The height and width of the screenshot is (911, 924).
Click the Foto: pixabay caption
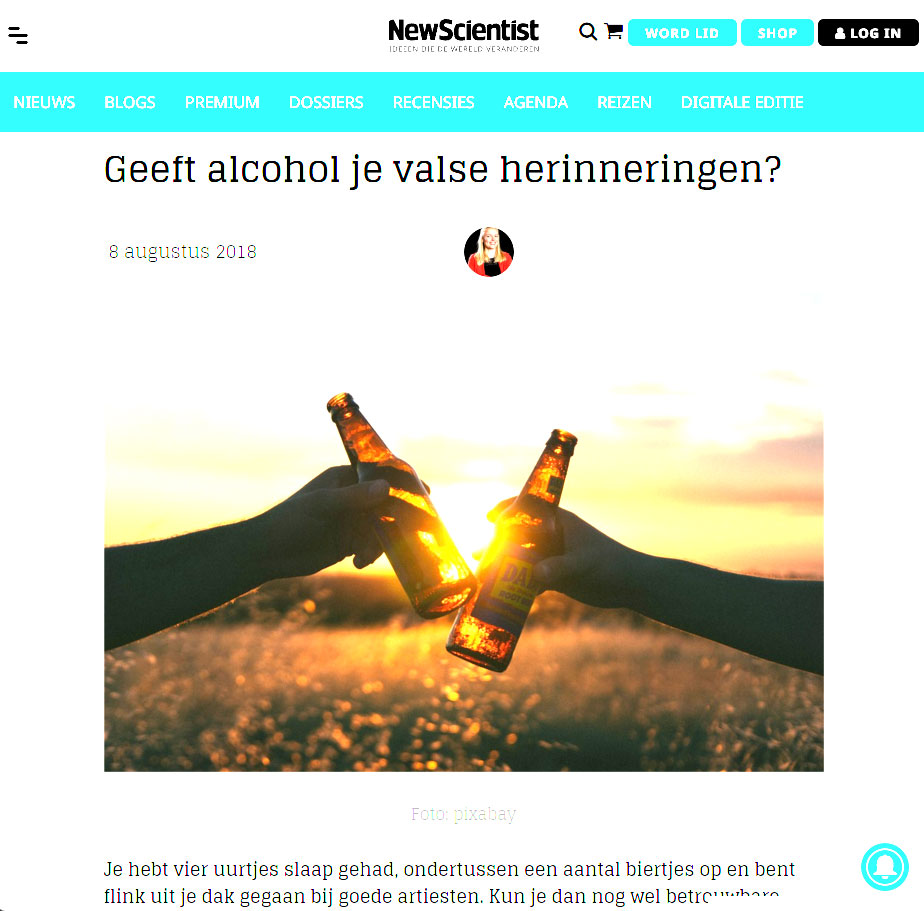tap(464, 814)
